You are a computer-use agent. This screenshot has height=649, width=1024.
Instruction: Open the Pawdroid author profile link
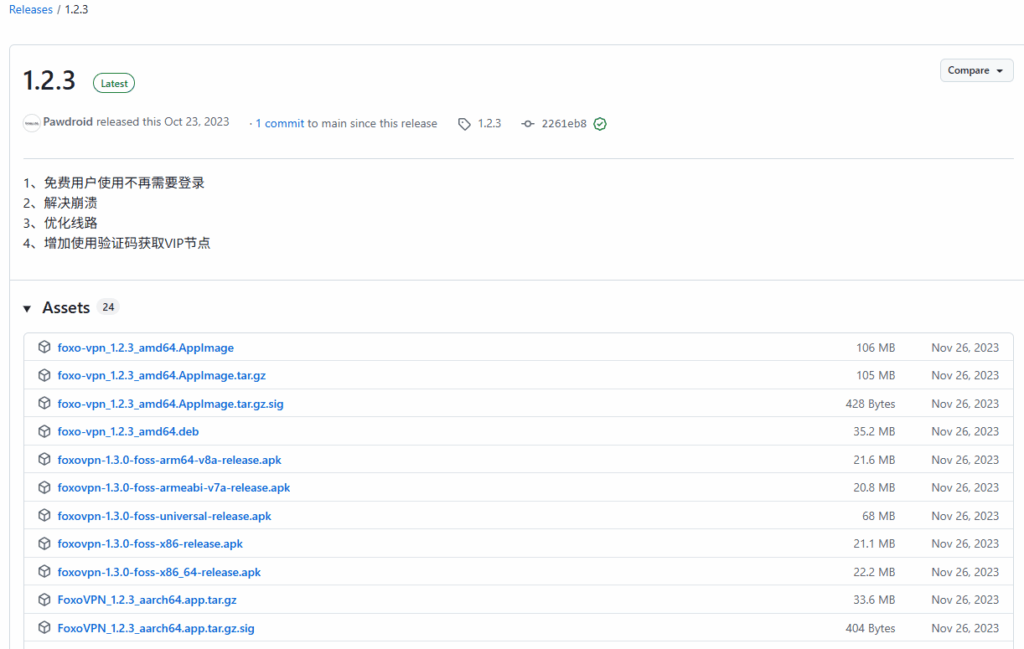(x=68, y=122)
